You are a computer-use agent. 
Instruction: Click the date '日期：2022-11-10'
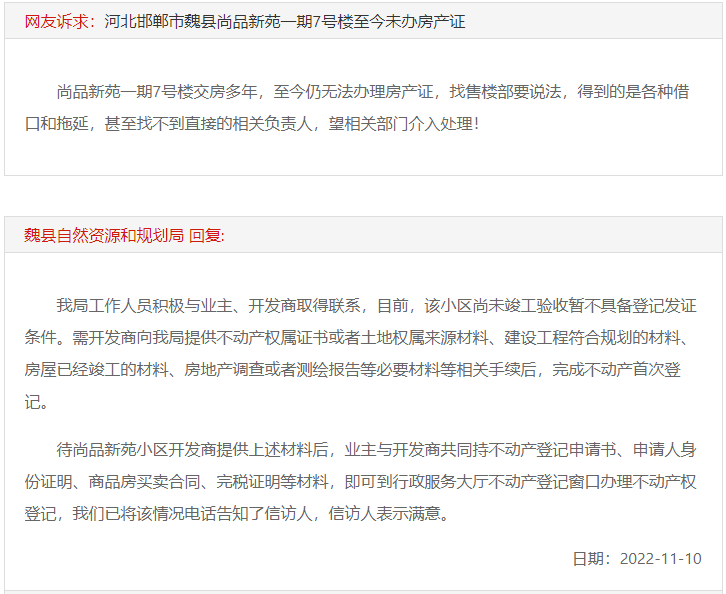637,558
